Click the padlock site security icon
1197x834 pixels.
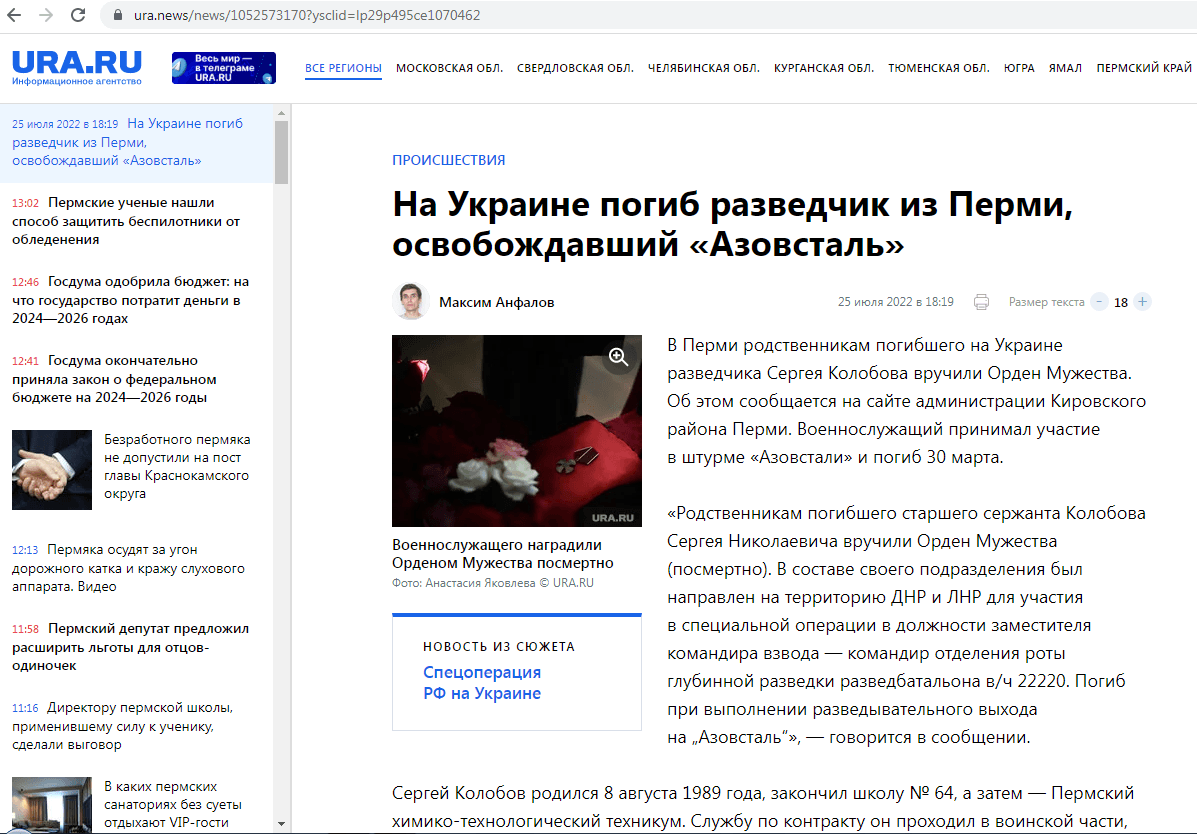118,15
